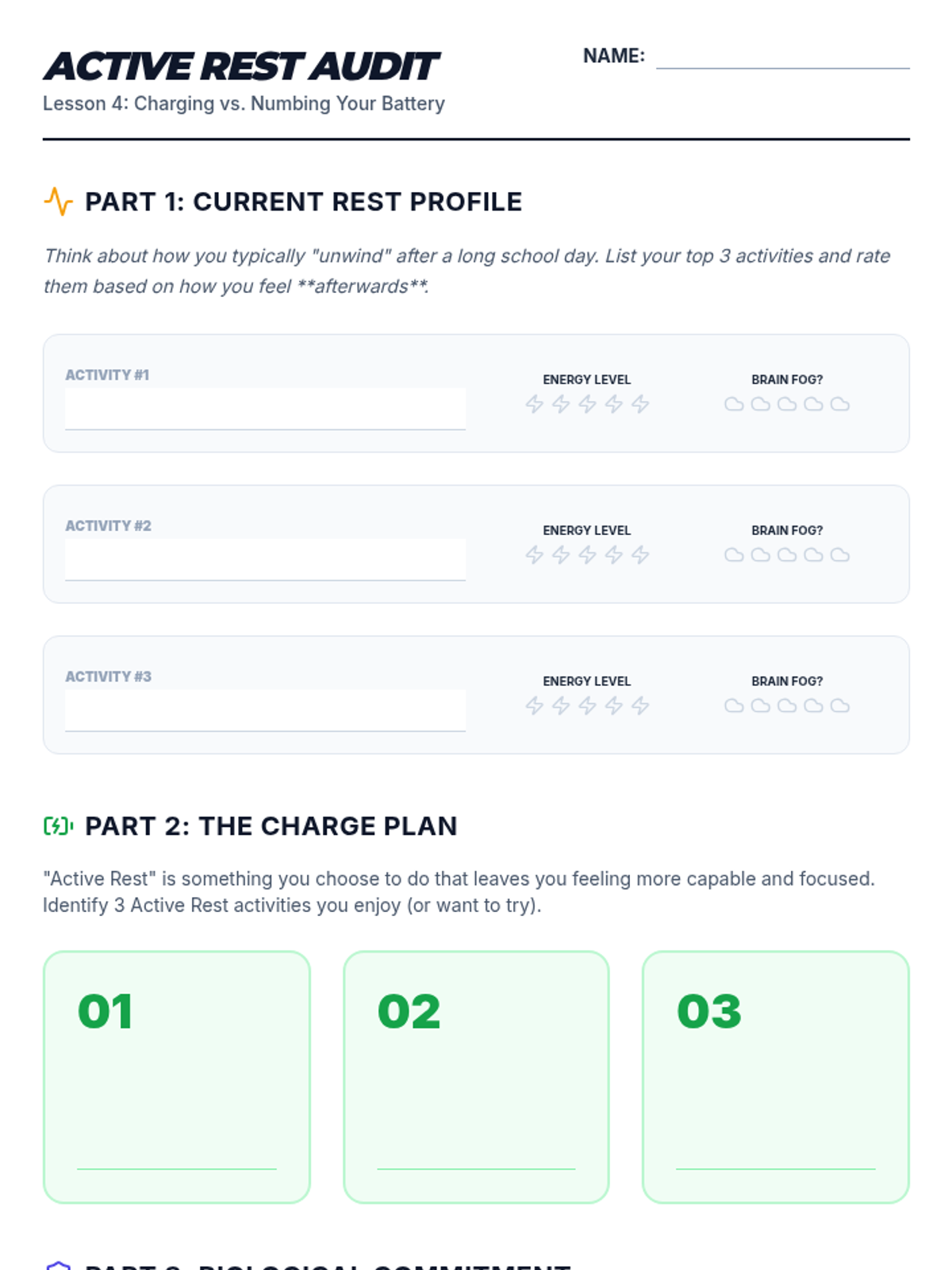Viewport: 952px width, 1270px height.
Task: Click the green card numbered 03
Action: 776,1077
